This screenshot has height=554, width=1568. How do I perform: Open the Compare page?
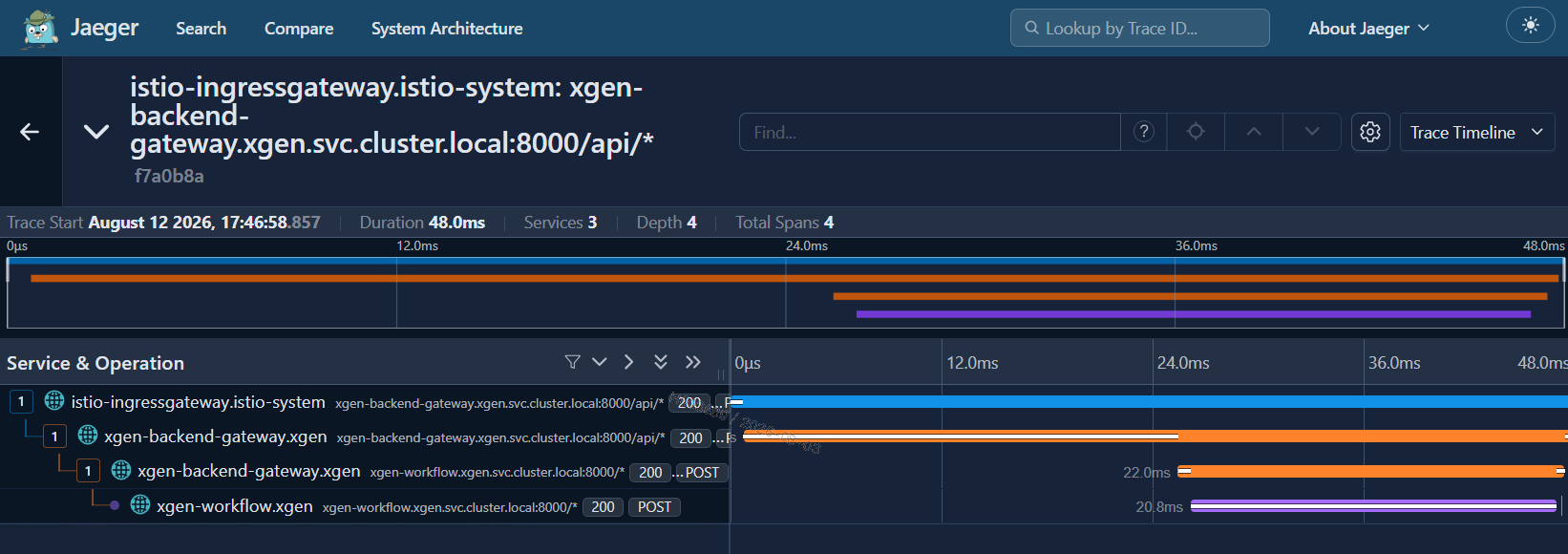299,29
